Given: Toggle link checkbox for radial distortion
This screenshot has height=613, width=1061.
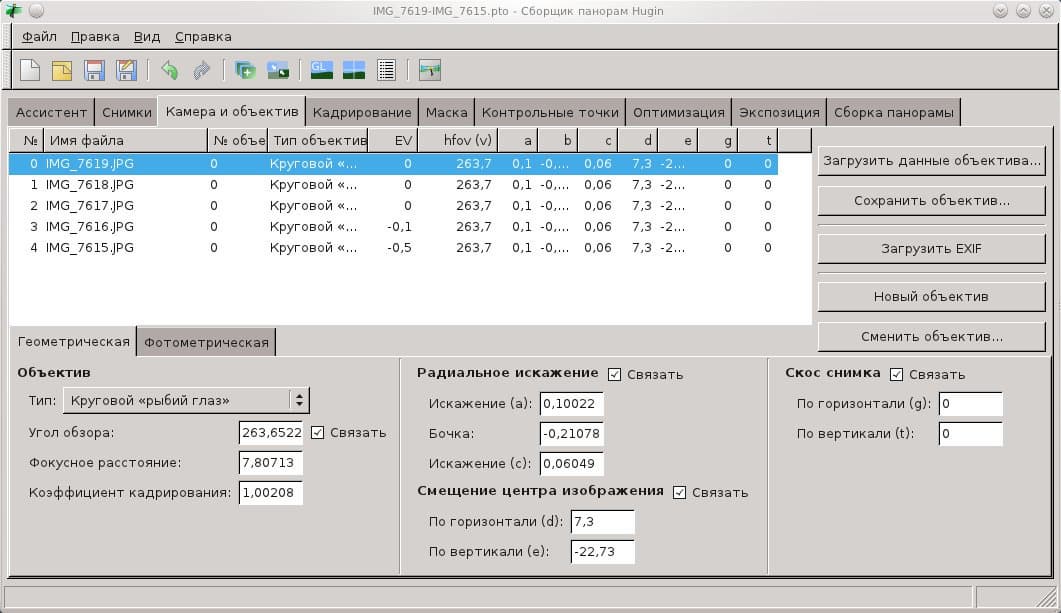Looking at the screenshot, I should pyautogui.click(x=615, y=374).
